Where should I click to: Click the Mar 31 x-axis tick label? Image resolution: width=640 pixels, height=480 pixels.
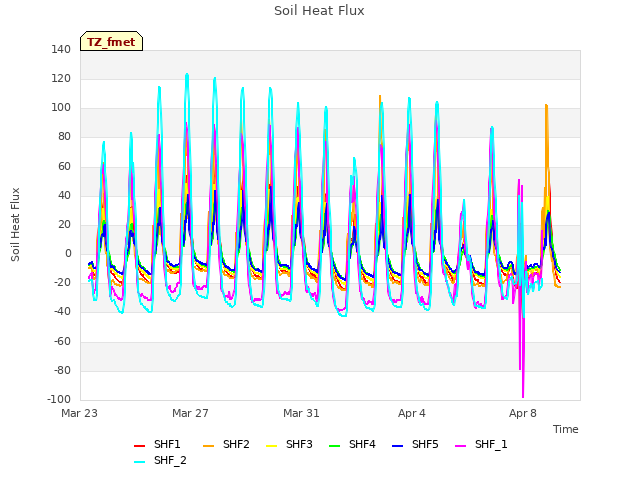pyautogui.click(x=301, y=413)
